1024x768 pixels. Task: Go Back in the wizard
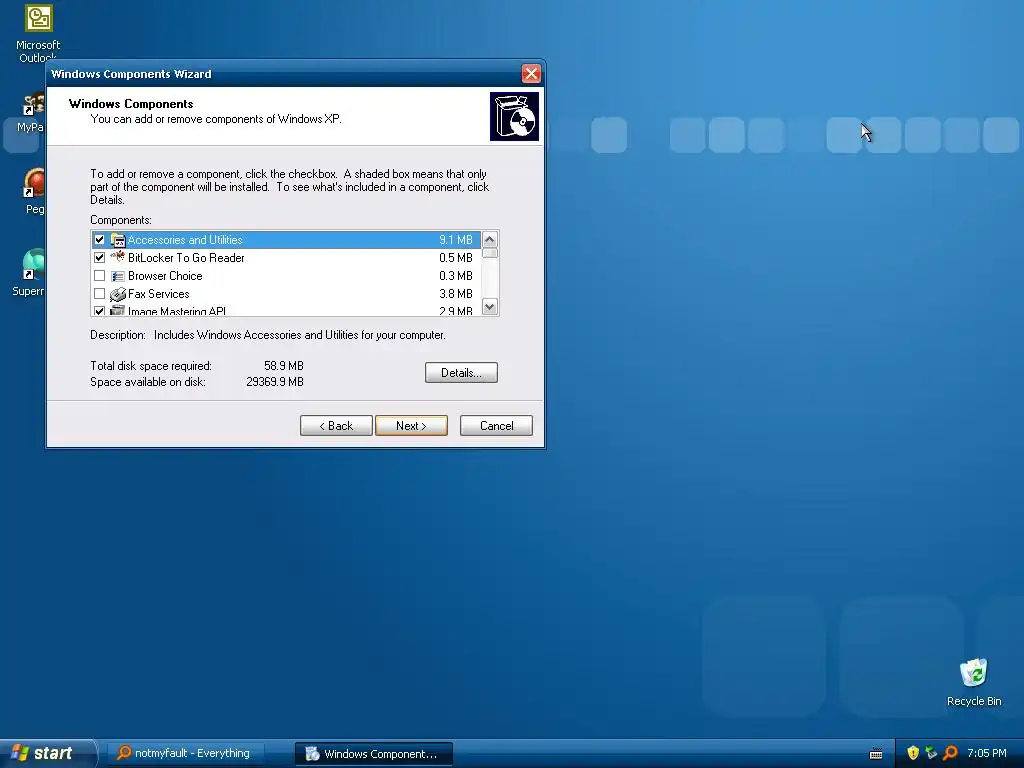pyautogui.click(x=336, y=426)
